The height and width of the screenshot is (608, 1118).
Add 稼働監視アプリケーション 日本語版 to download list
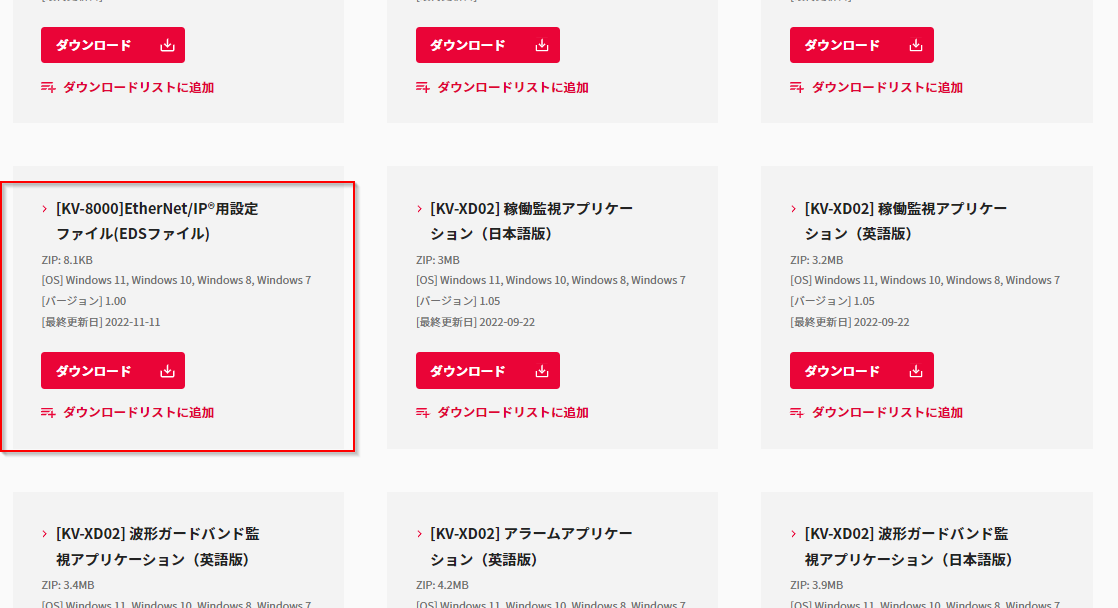[x=502, y=412]
